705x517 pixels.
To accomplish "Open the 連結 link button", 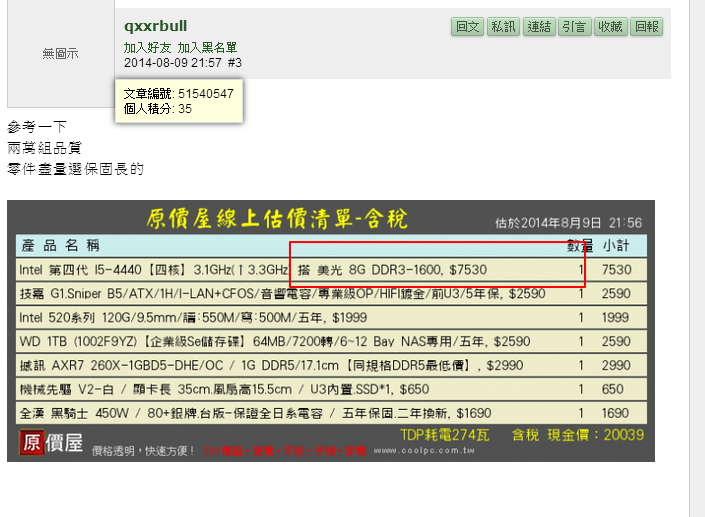I will pyautogui.click(x=539, y=27).
